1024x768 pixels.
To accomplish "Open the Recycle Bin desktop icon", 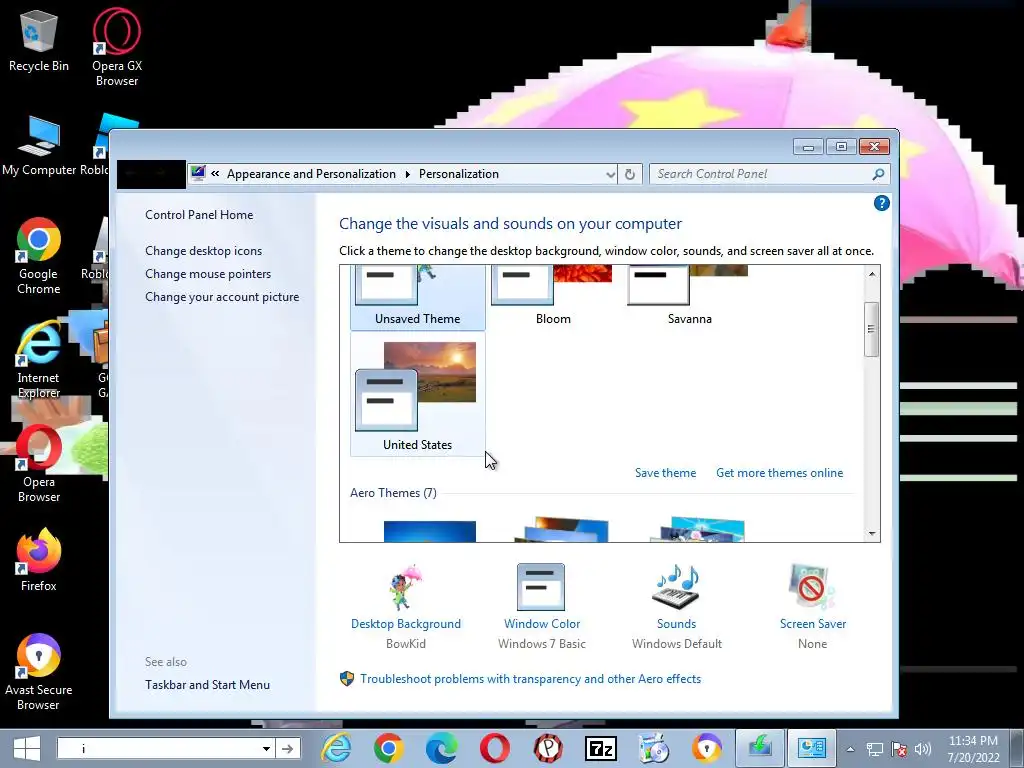I will click(x=39, y=40).
